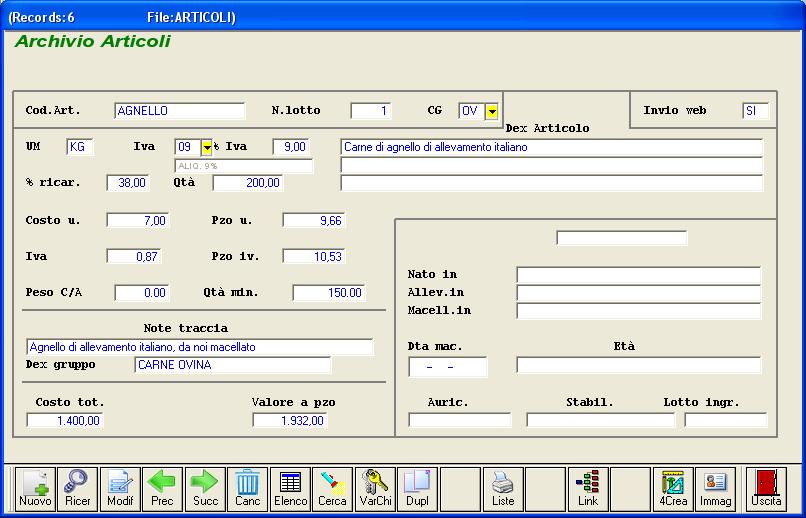Open the Immag image card icon
Image resolution: width=806 pixels, height=518 pixels.
click(x=716, y=489)
